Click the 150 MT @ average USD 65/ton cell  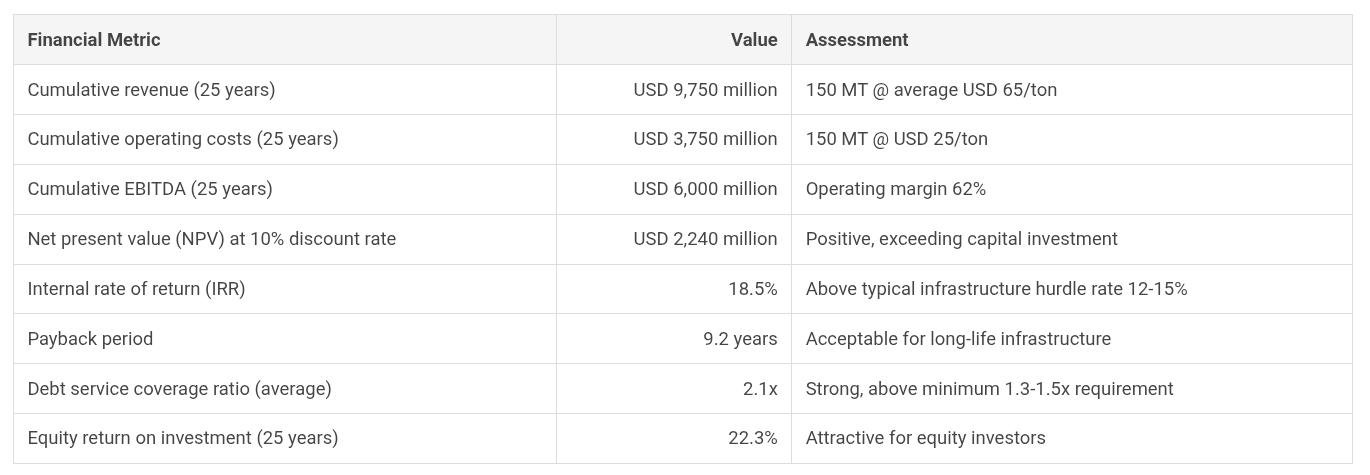coord(931,90)
